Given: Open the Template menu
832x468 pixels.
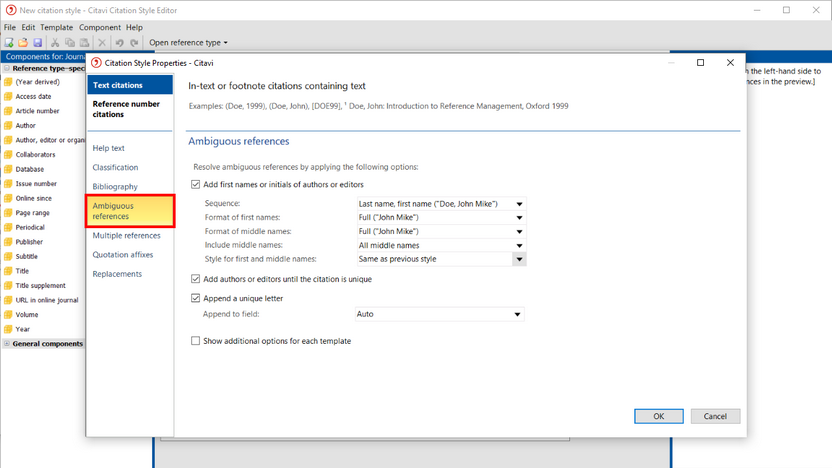Looking at the screenshot, I should click(57, 27).
